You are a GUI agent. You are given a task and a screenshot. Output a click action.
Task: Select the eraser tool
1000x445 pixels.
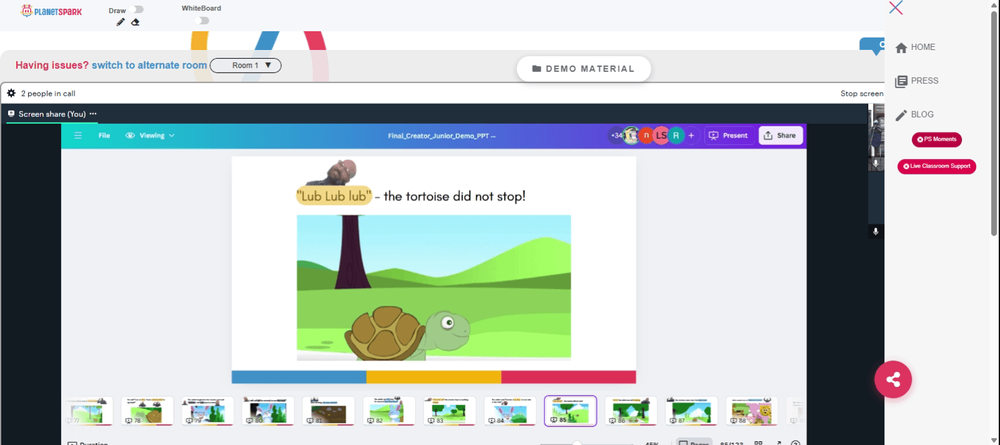pyautogui.click(x=135, y=22)
